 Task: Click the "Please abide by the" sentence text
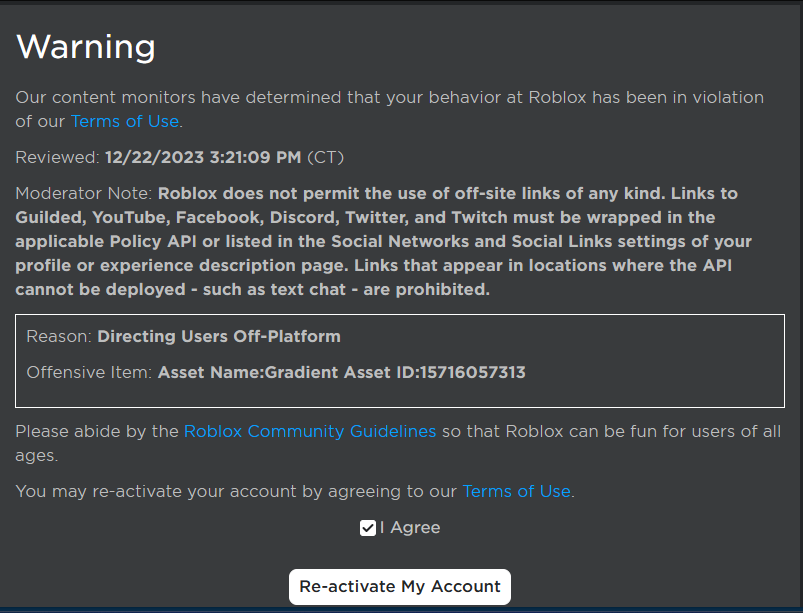tap(97, 432)
